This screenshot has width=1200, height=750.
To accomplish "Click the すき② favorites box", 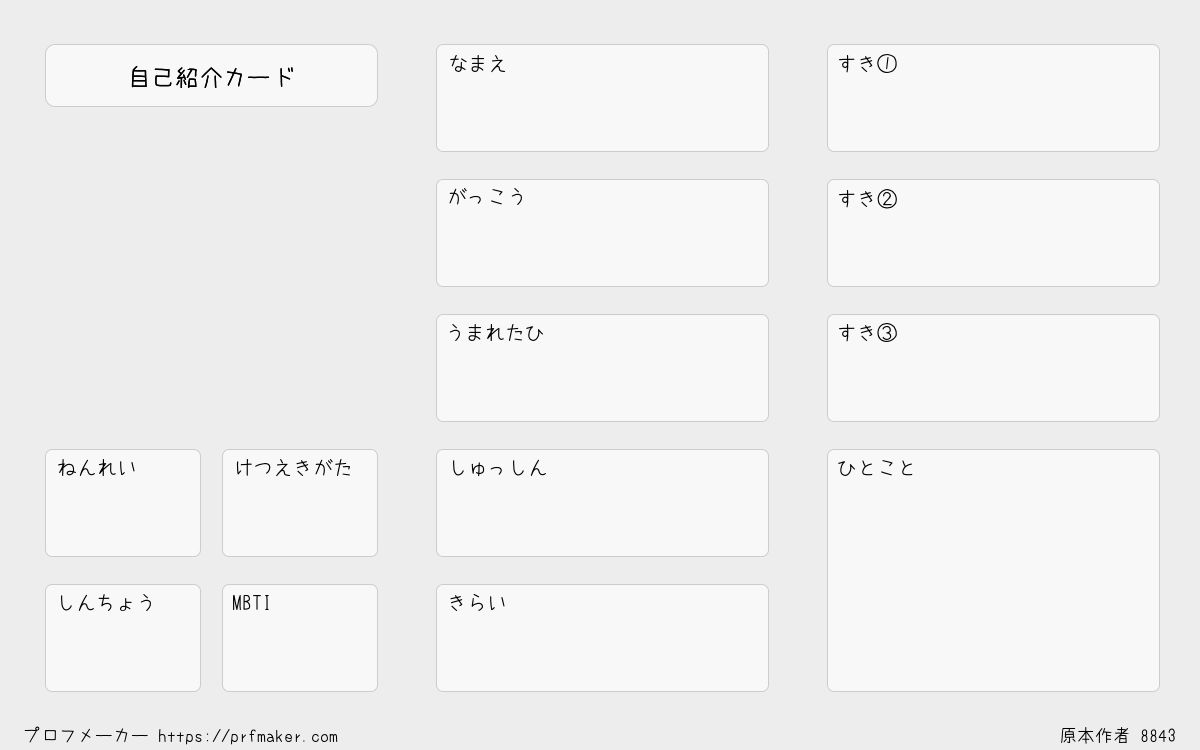I will tap(993, 233).
